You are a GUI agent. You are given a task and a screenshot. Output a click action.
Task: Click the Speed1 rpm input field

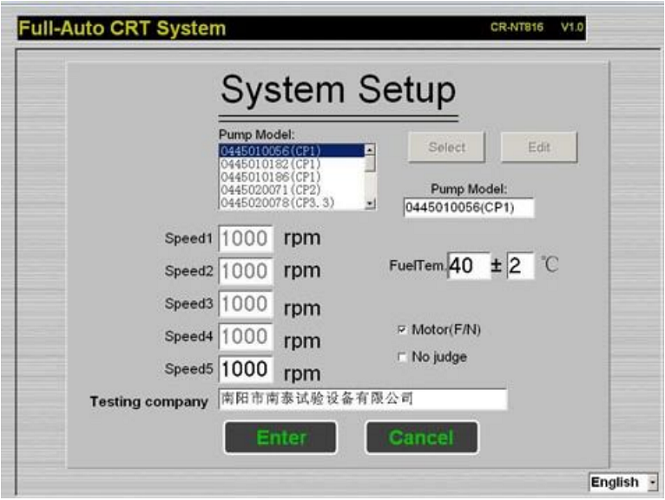click(245, 239)
